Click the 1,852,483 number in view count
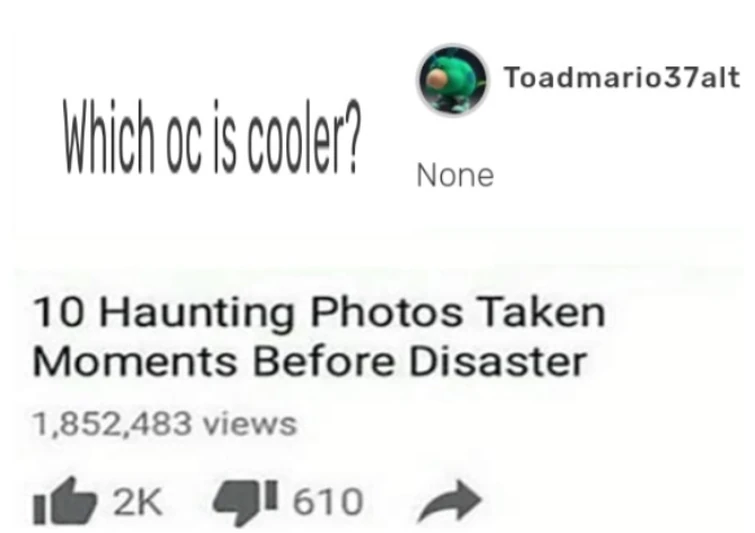This screenshot has height=533, width=755. pos(112,424)
